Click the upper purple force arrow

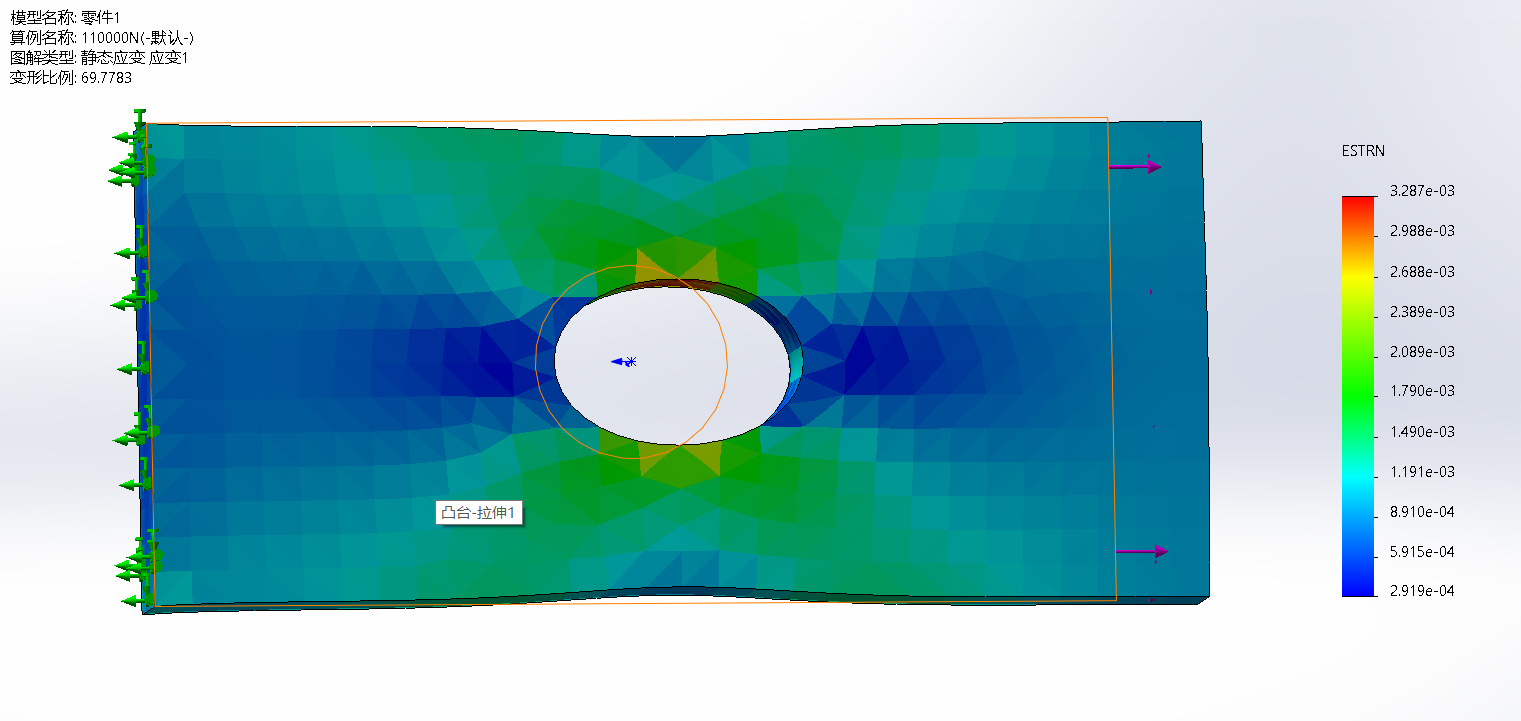click(1136, 167)
